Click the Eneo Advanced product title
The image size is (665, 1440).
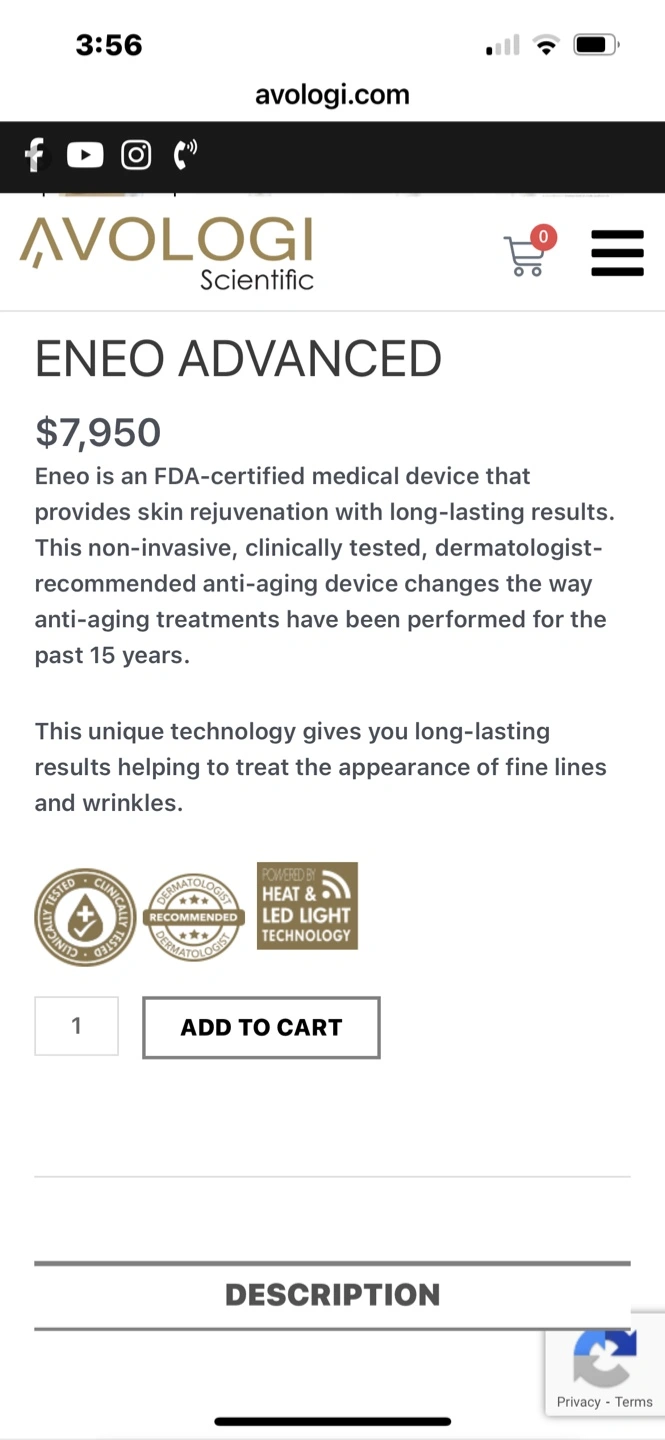pos(238,359)
